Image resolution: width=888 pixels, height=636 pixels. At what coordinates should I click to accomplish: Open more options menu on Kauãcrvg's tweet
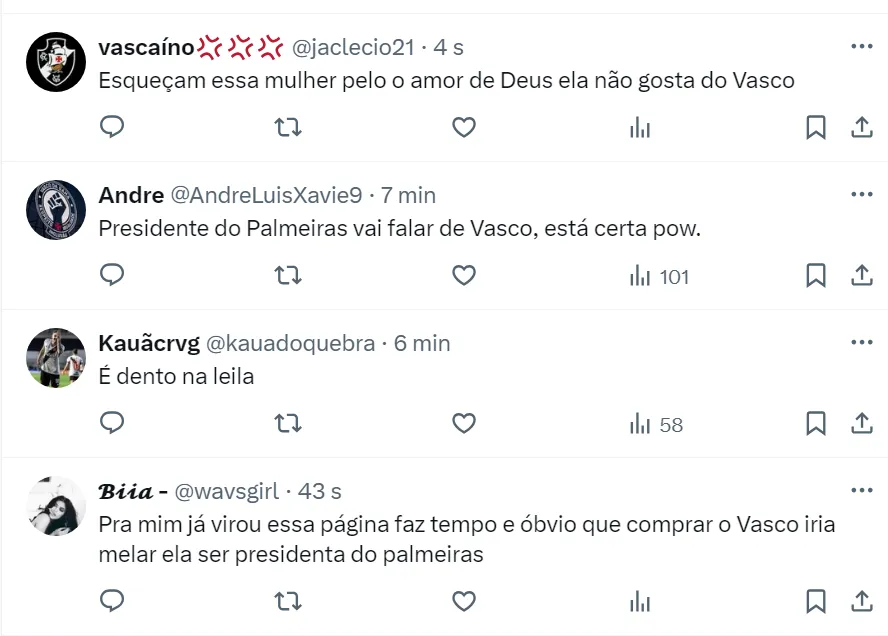click(x=861, y=343)
